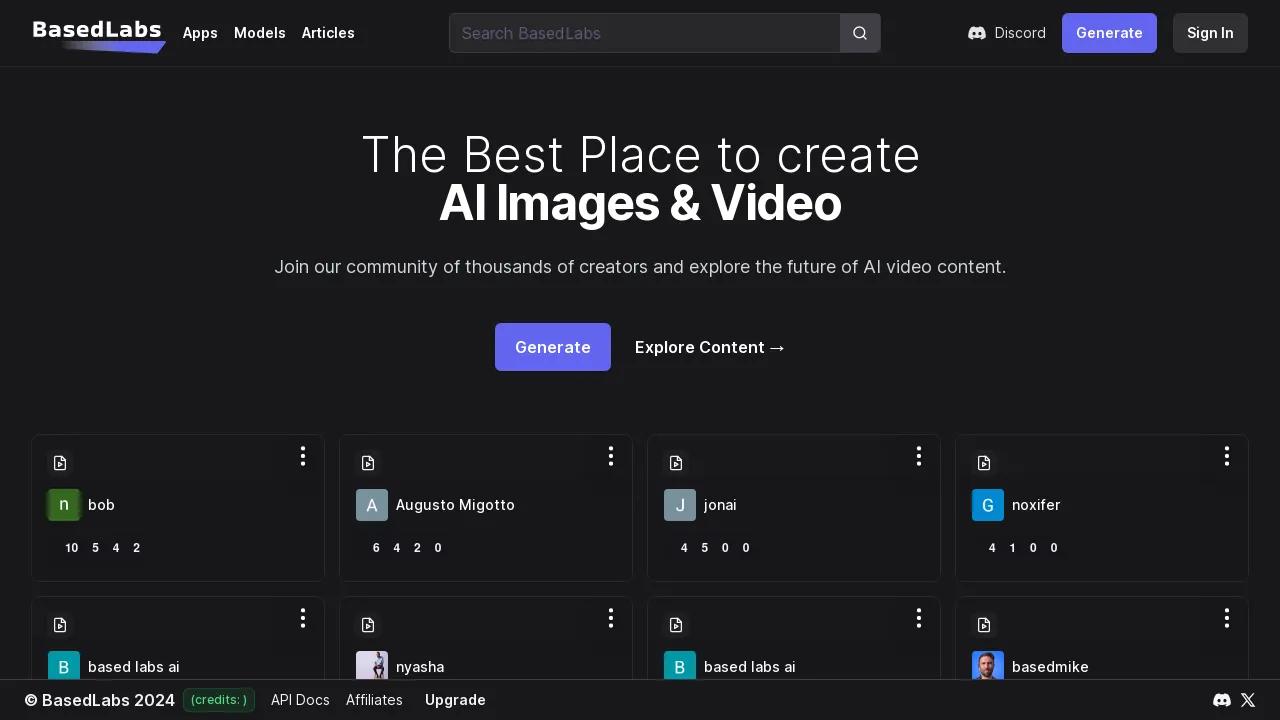The width and height of the screenshot is (1280, 720).
Task: Focus the Search BasedLabs input field
Action: (x=645, y=33)
